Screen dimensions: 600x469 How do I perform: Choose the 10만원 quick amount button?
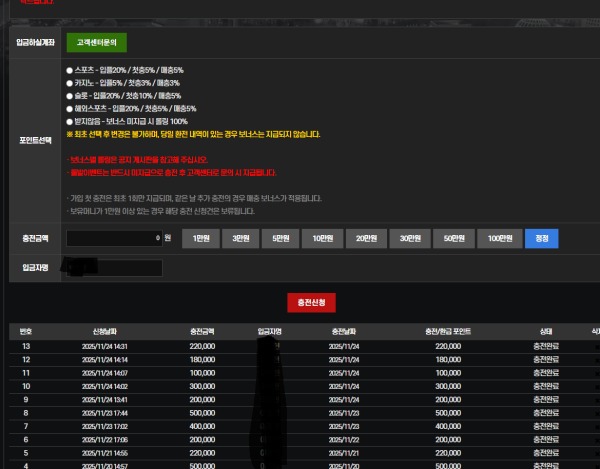(322, 239)
